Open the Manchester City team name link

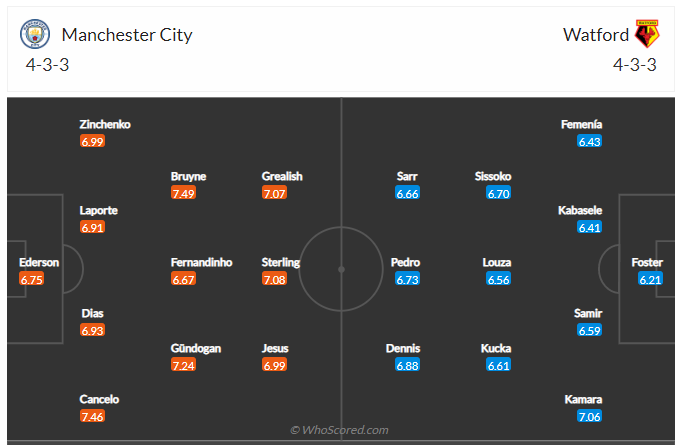click(127, 35)
